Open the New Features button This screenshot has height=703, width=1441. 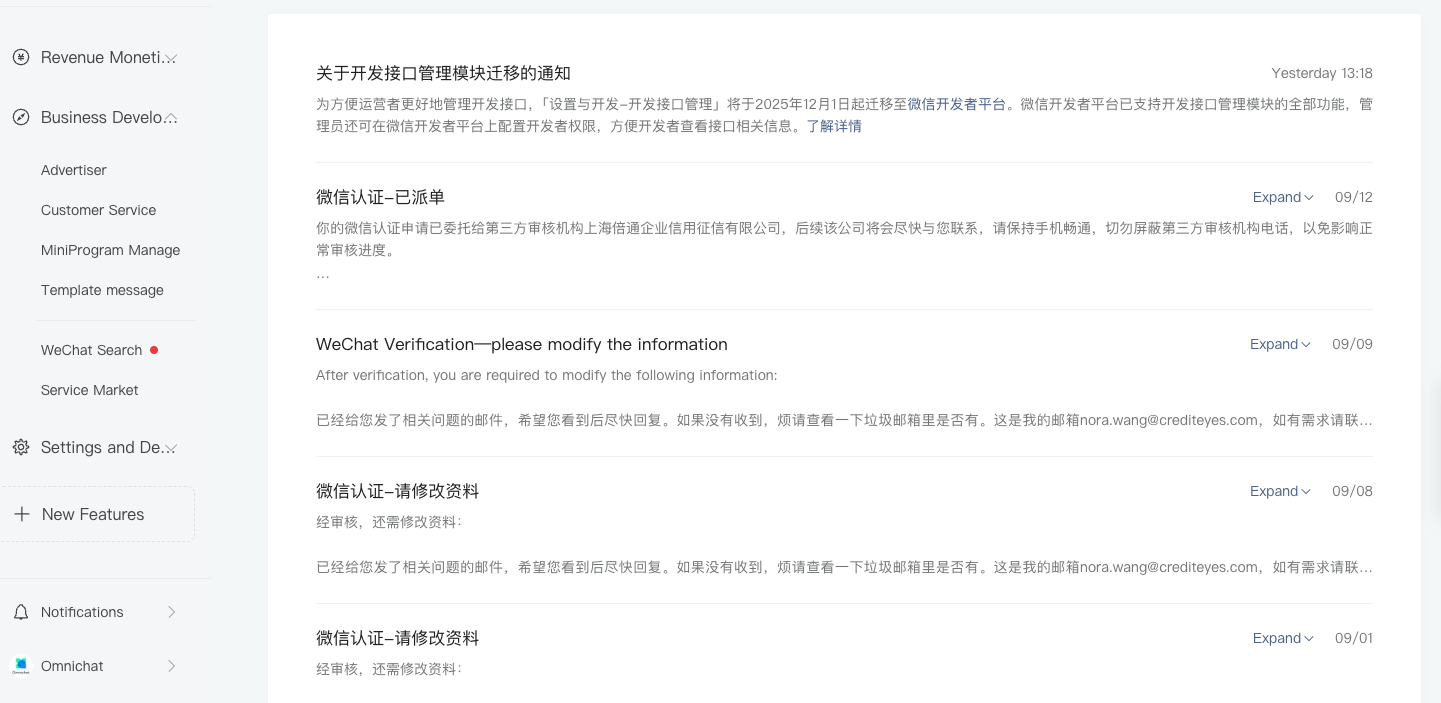click(93, 515)
